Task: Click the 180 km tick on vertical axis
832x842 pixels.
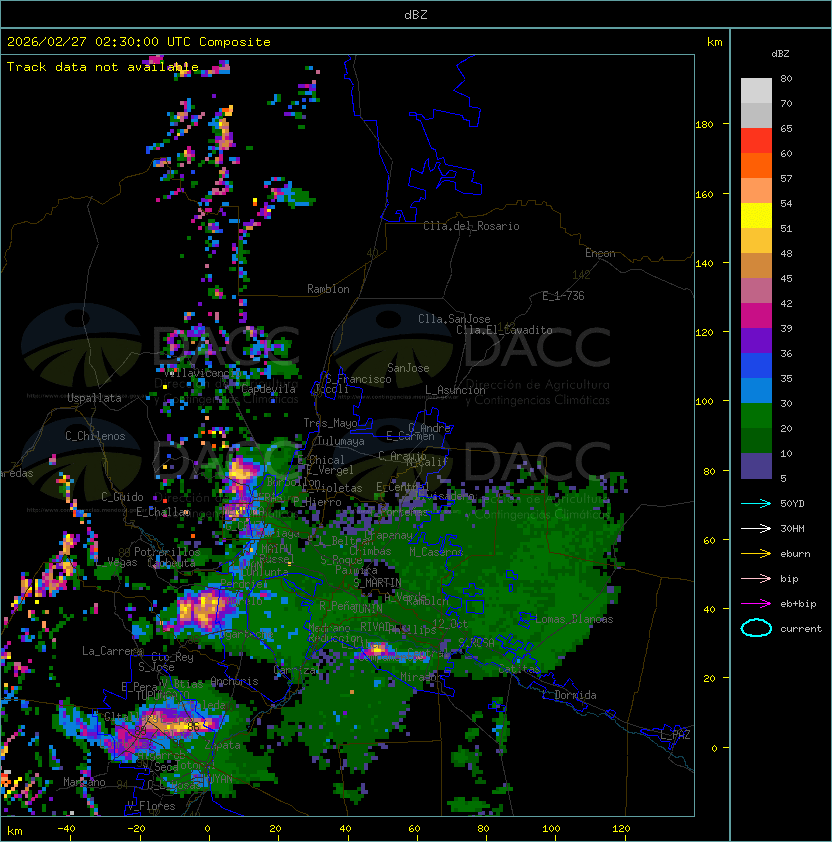Action: point(704,125)
